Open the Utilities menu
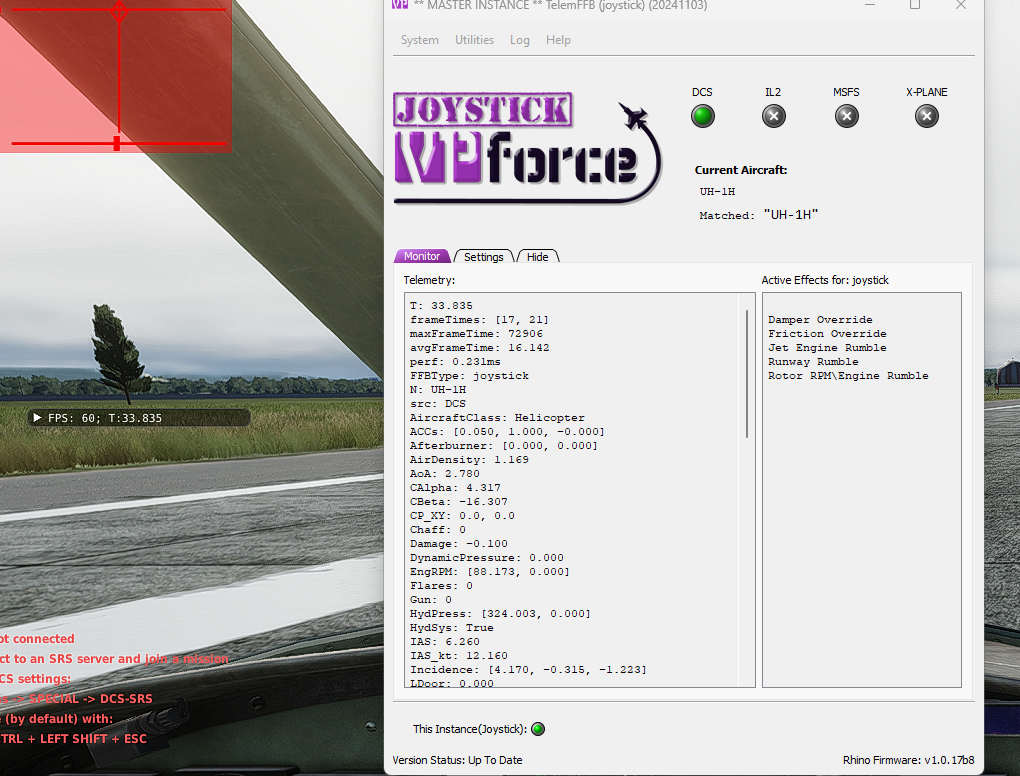Viewport: 1020px width, 776px height. [x=474, y=40]
